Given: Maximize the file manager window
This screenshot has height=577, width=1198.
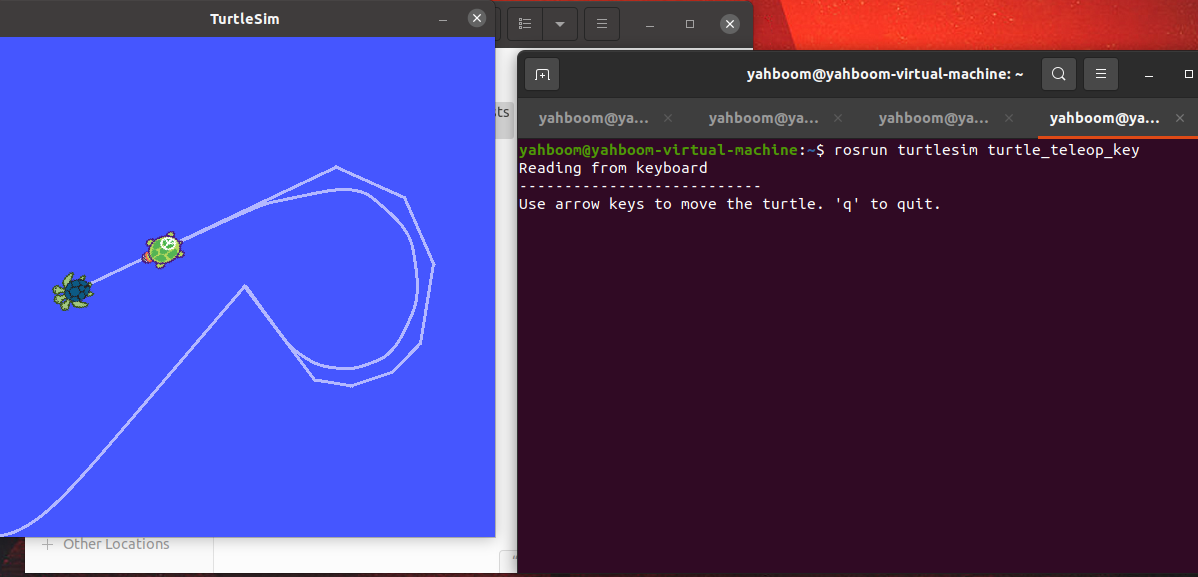Looking at the screenshot, I should tap(690, 24).
